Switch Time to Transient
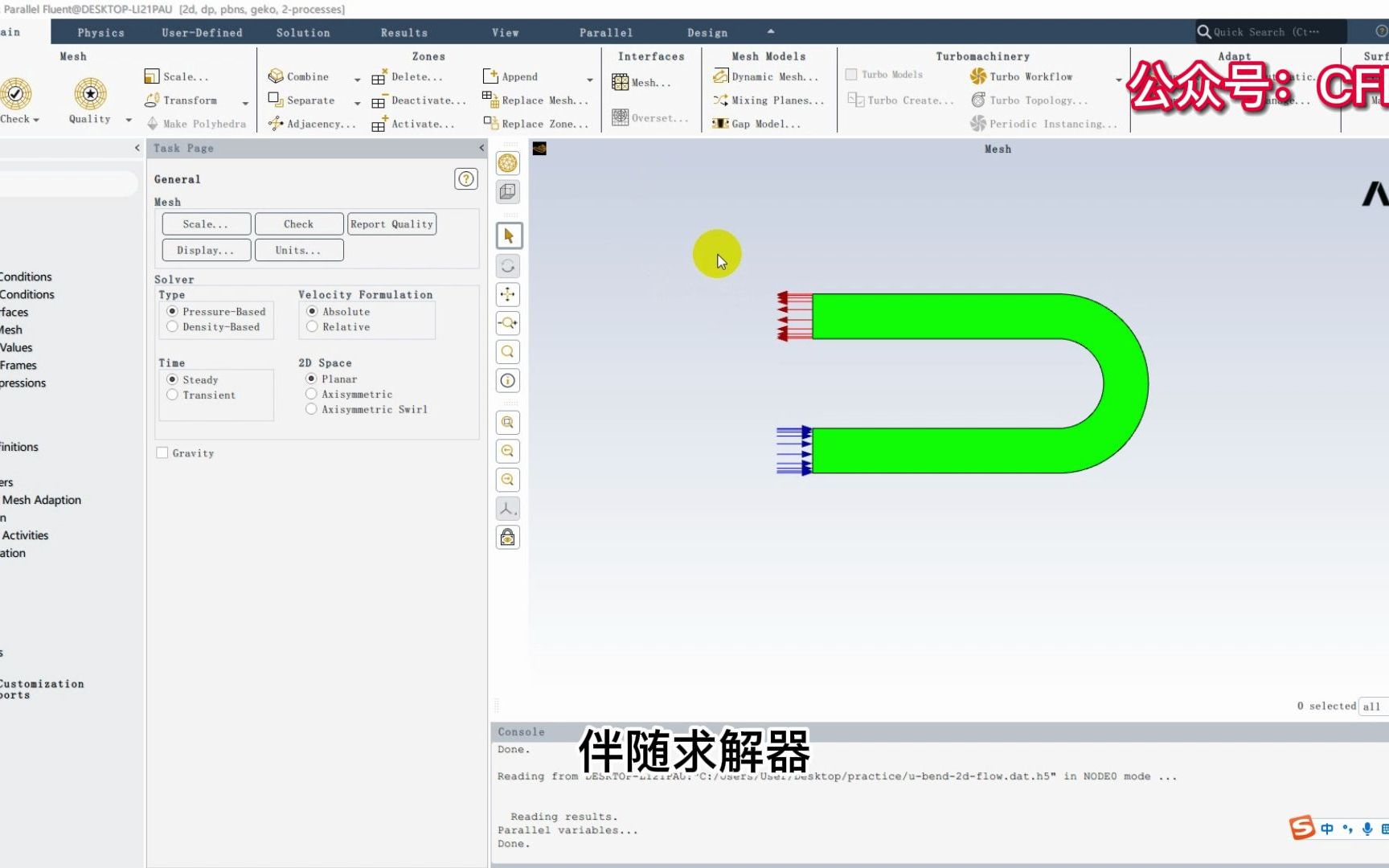Screen dimensions: 1389x868 pos(172,395)
